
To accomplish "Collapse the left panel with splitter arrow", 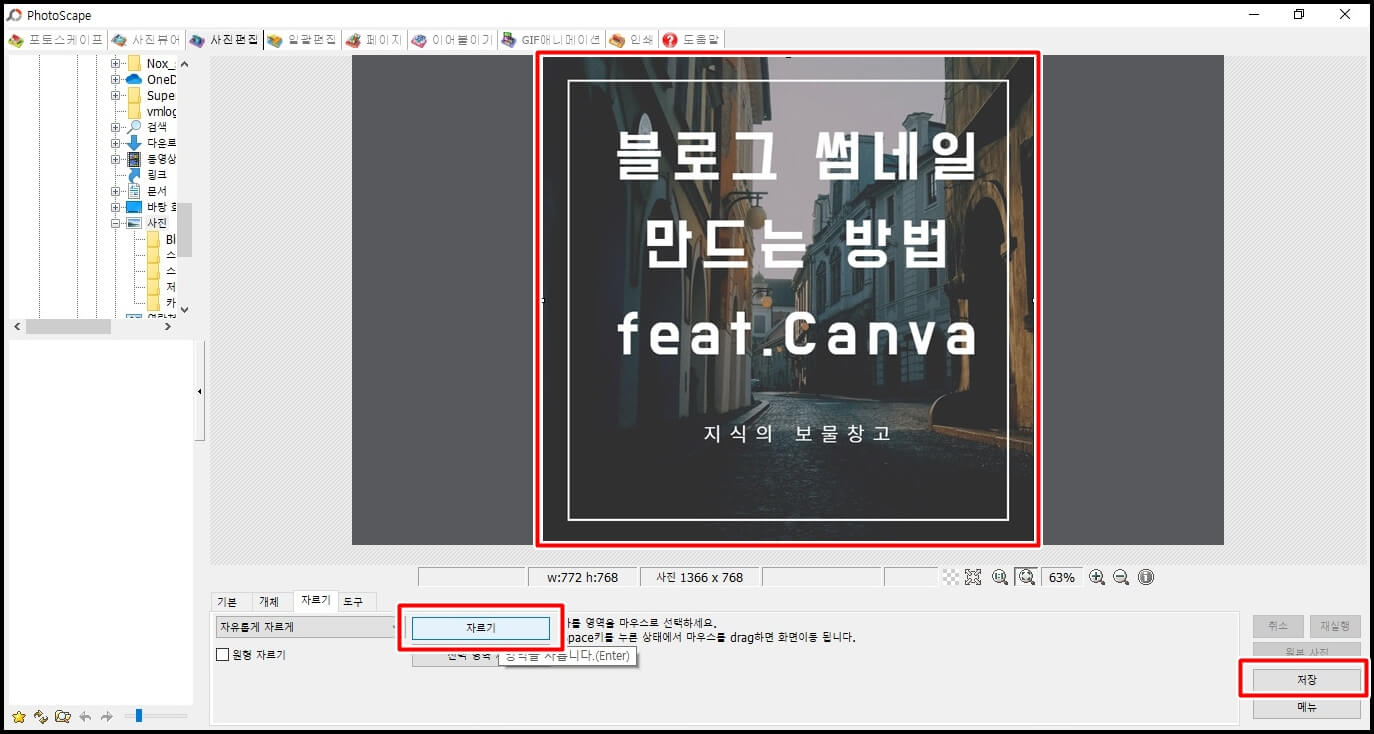I will [x=199, y=391].
